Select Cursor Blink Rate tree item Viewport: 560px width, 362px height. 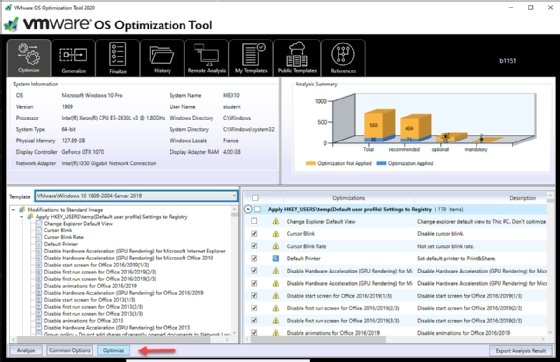(64, 237)
